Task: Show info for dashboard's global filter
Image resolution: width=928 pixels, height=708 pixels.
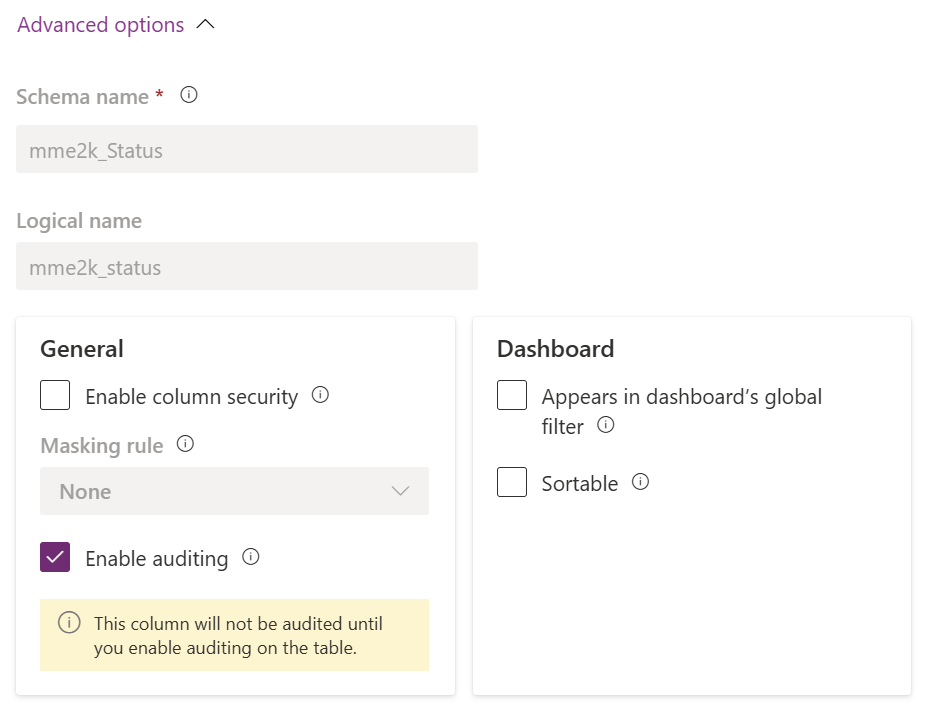Action: (x=605, y=425)
